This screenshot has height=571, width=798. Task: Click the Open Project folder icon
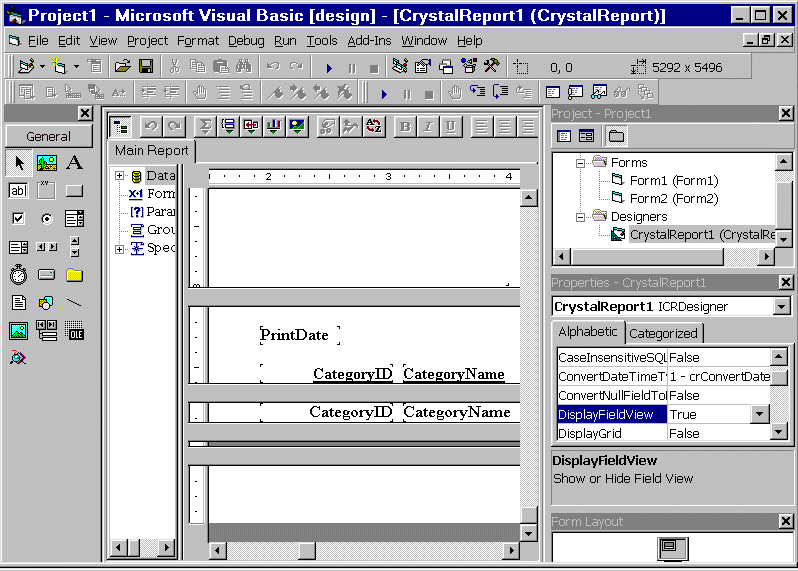122,67
